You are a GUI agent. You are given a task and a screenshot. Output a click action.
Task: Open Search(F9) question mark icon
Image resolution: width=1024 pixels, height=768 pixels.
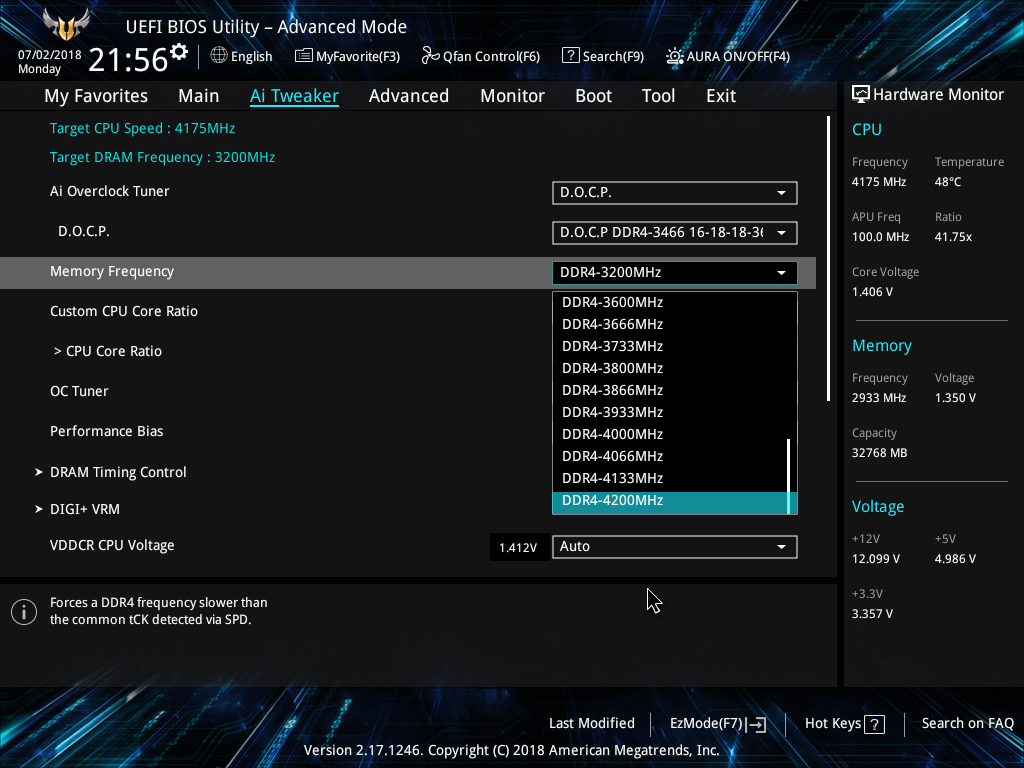[x=570, y=56]
